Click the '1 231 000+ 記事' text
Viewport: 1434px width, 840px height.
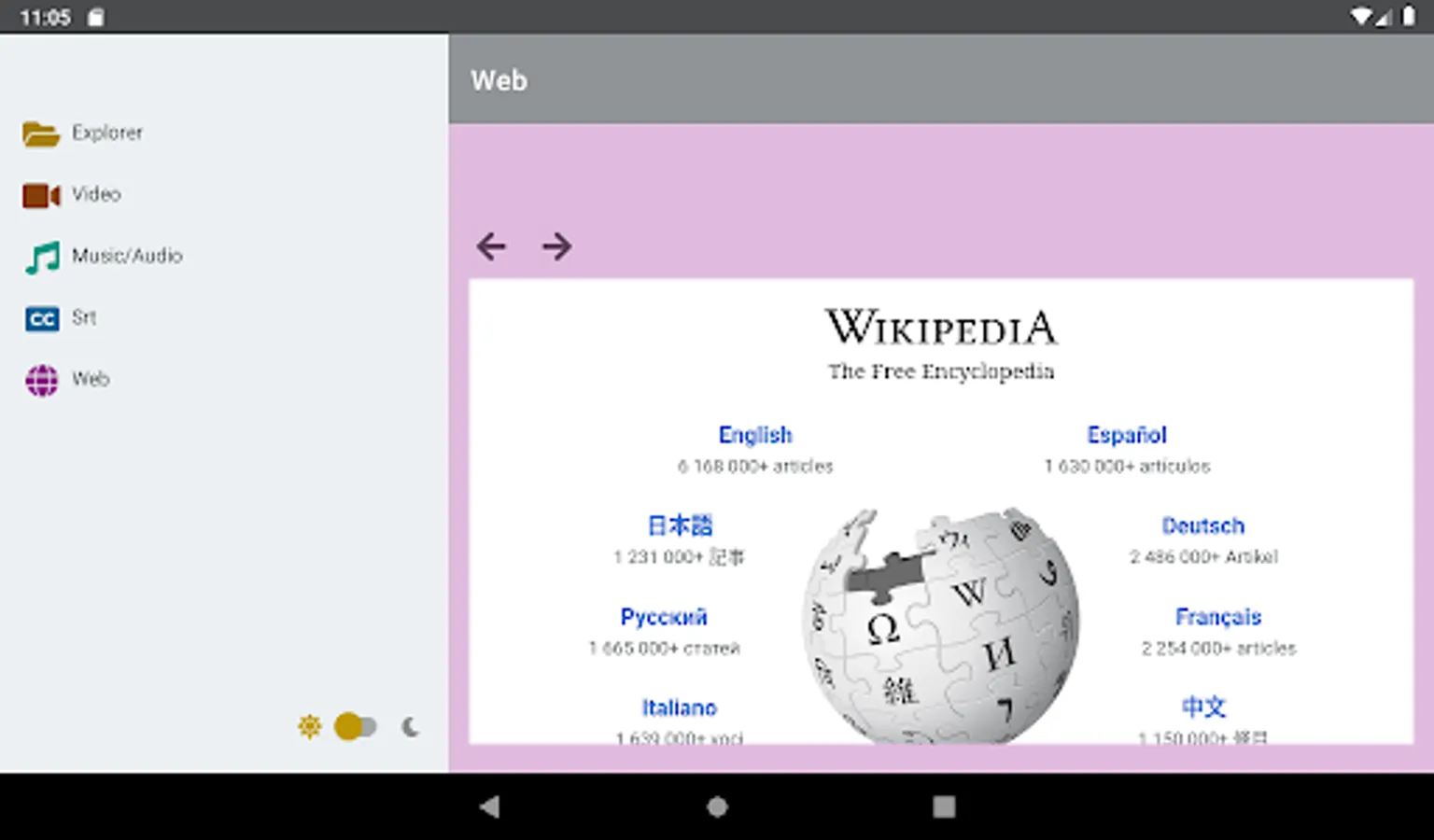[679, 557]
